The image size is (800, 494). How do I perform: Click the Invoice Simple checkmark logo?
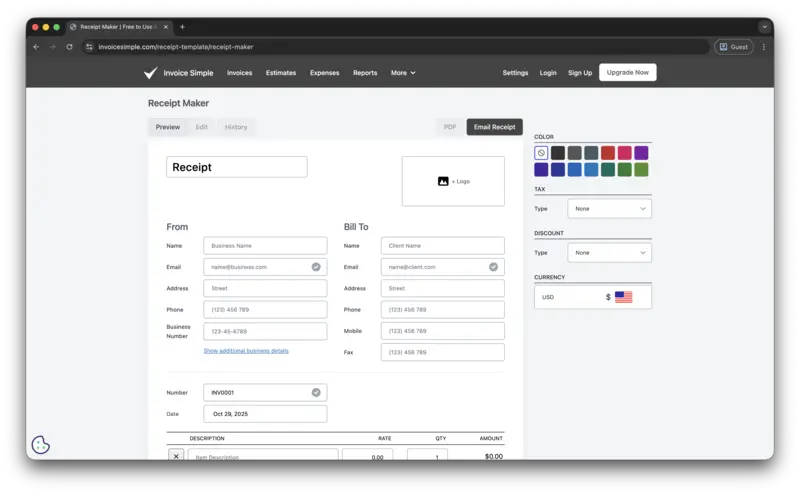point(151,73)
